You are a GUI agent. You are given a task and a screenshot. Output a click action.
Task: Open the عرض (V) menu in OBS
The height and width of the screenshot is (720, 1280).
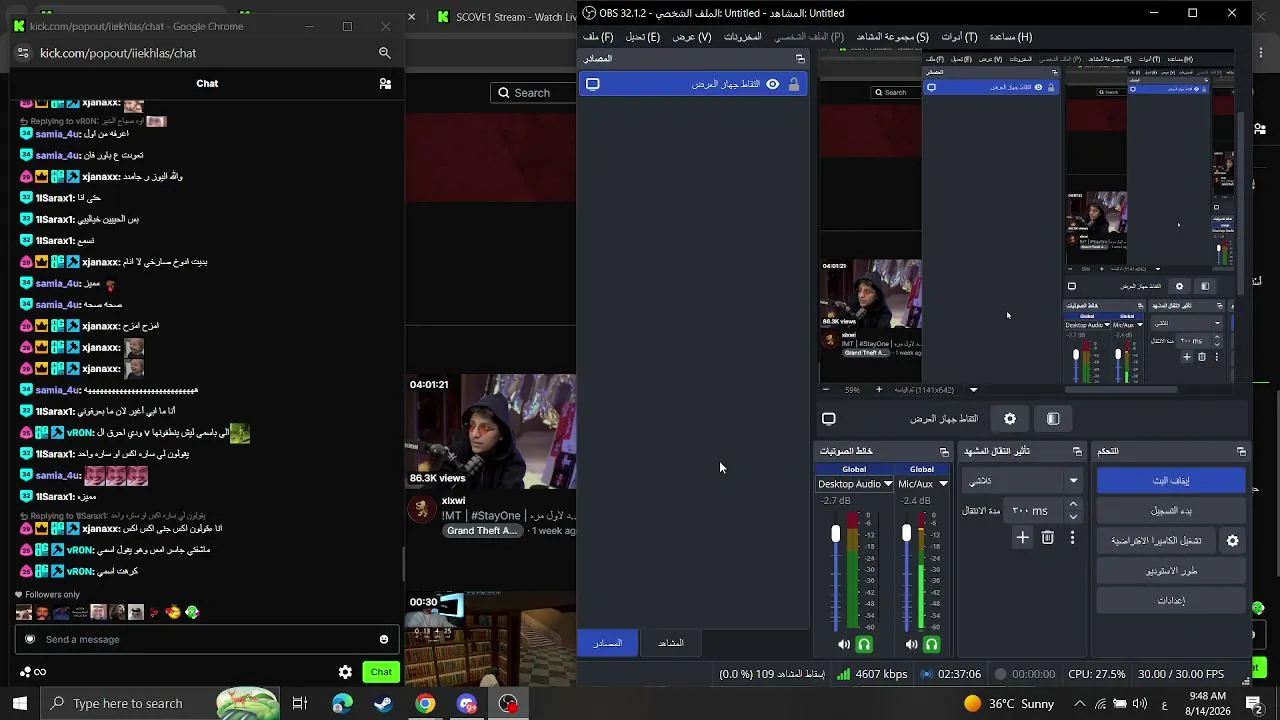pos(691,37)
